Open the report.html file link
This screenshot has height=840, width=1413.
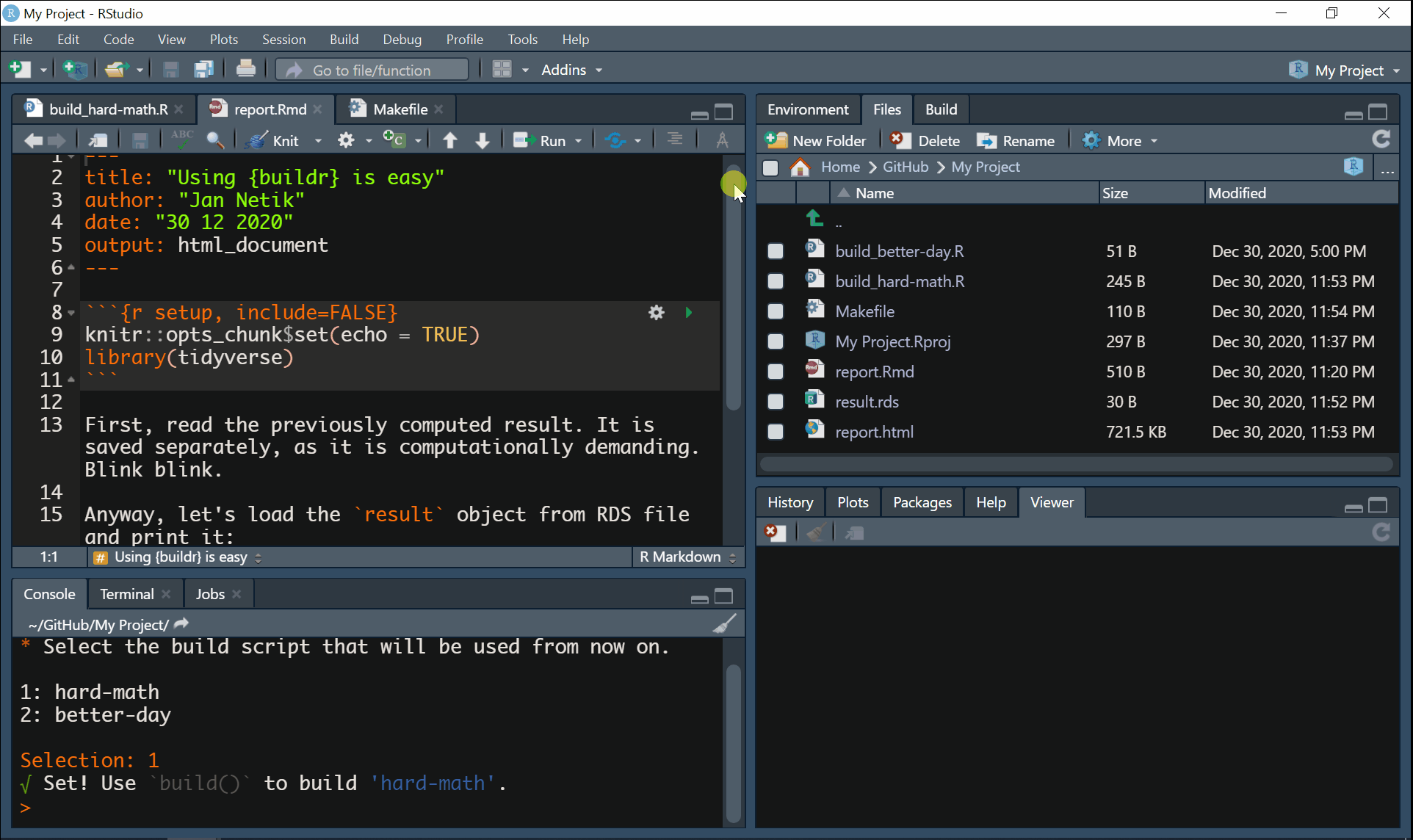874,432
